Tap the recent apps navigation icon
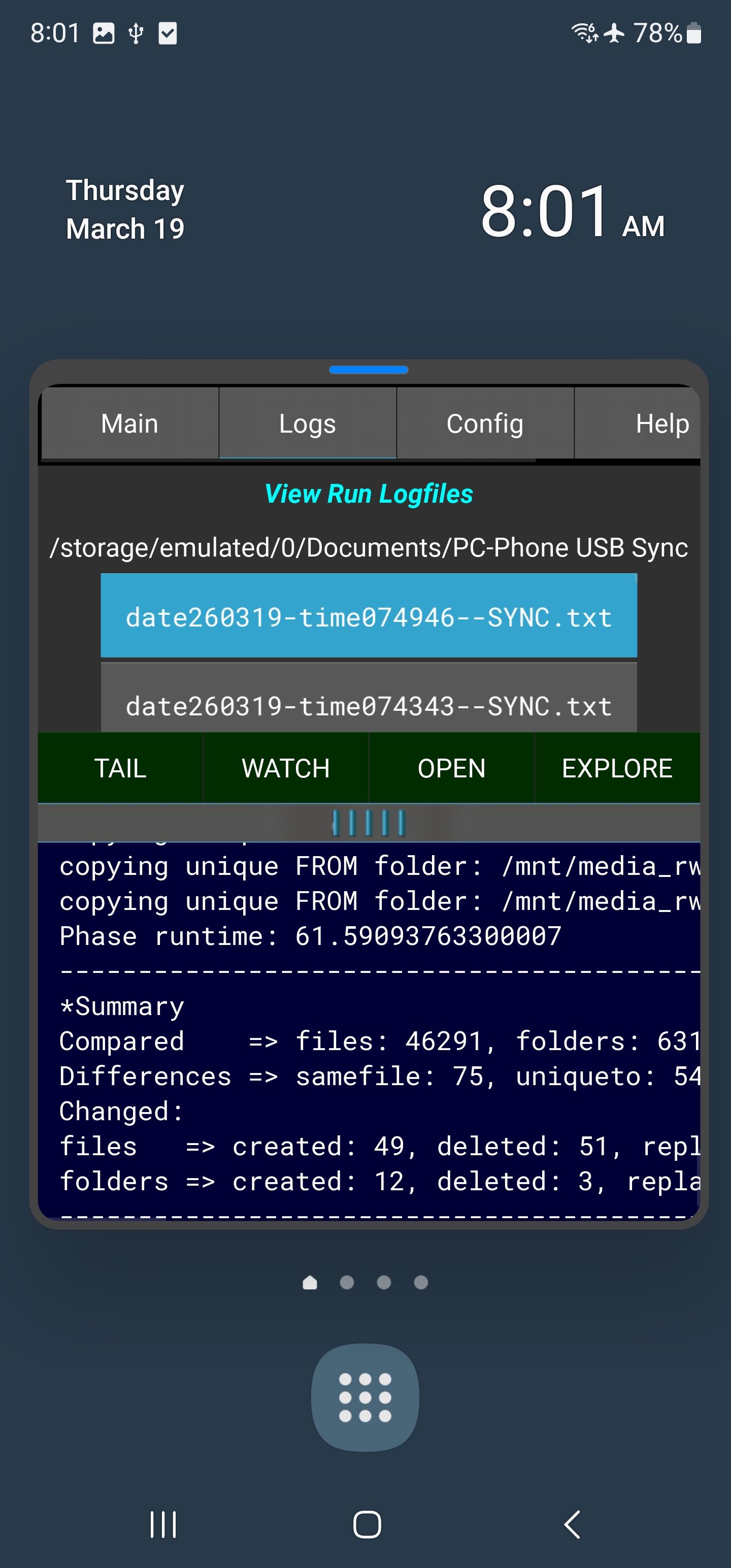This screenshot has height=1568, width=731. click(163, 1524)
